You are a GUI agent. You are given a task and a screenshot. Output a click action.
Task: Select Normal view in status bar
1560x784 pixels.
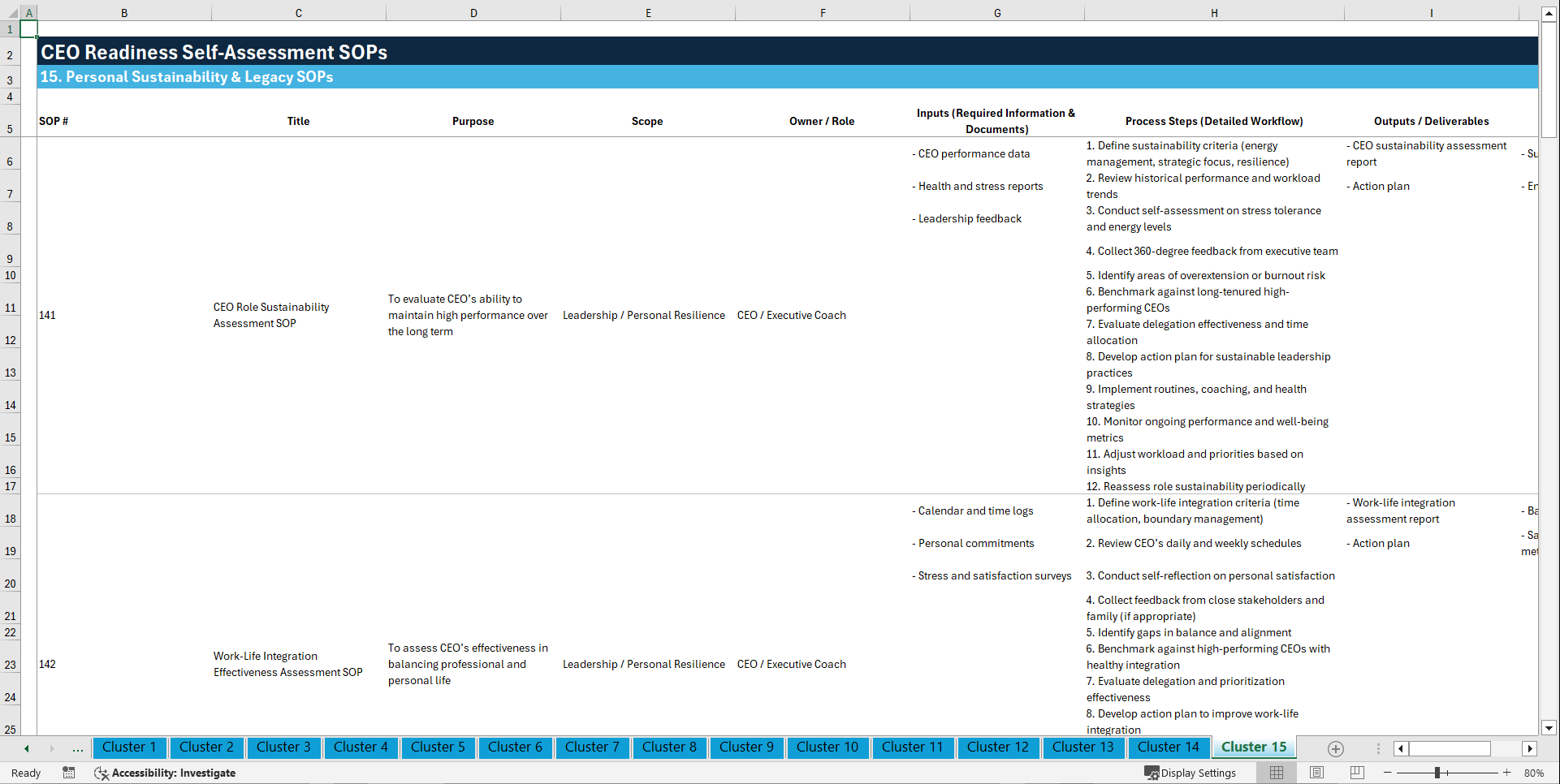pos(1276,773)
